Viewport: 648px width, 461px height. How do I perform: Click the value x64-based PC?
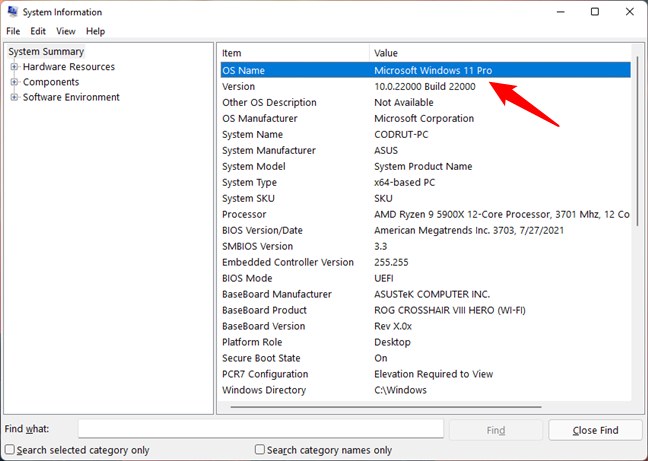pos(405,183)
